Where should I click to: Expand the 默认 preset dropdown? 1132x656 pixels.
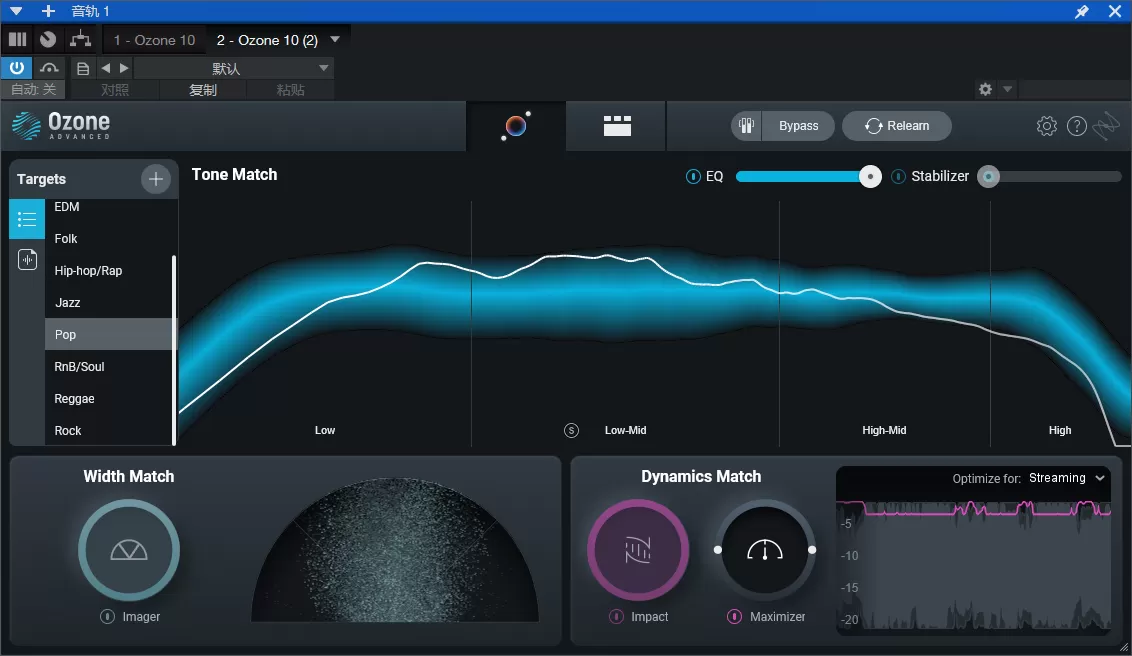323,68
